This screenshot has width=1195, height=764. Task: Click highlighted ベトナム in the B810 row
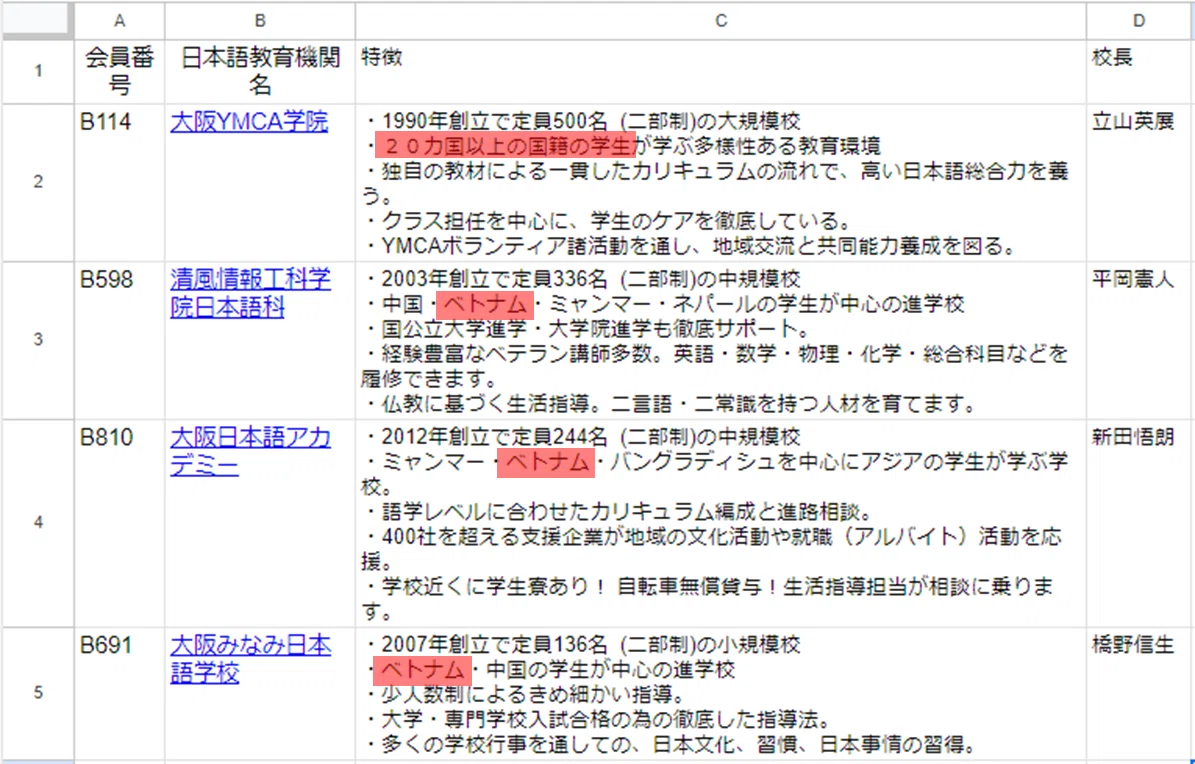[x=546, y=462]
